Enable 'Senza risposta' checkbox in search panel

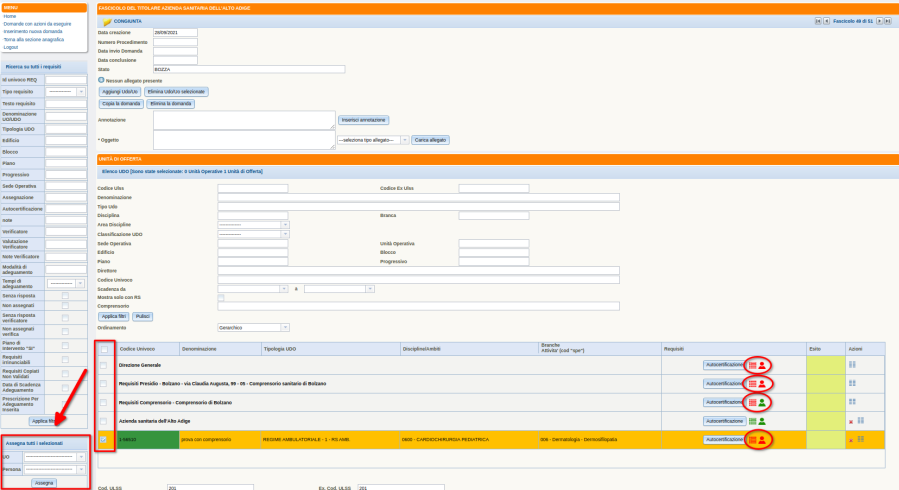coord(65,296)
